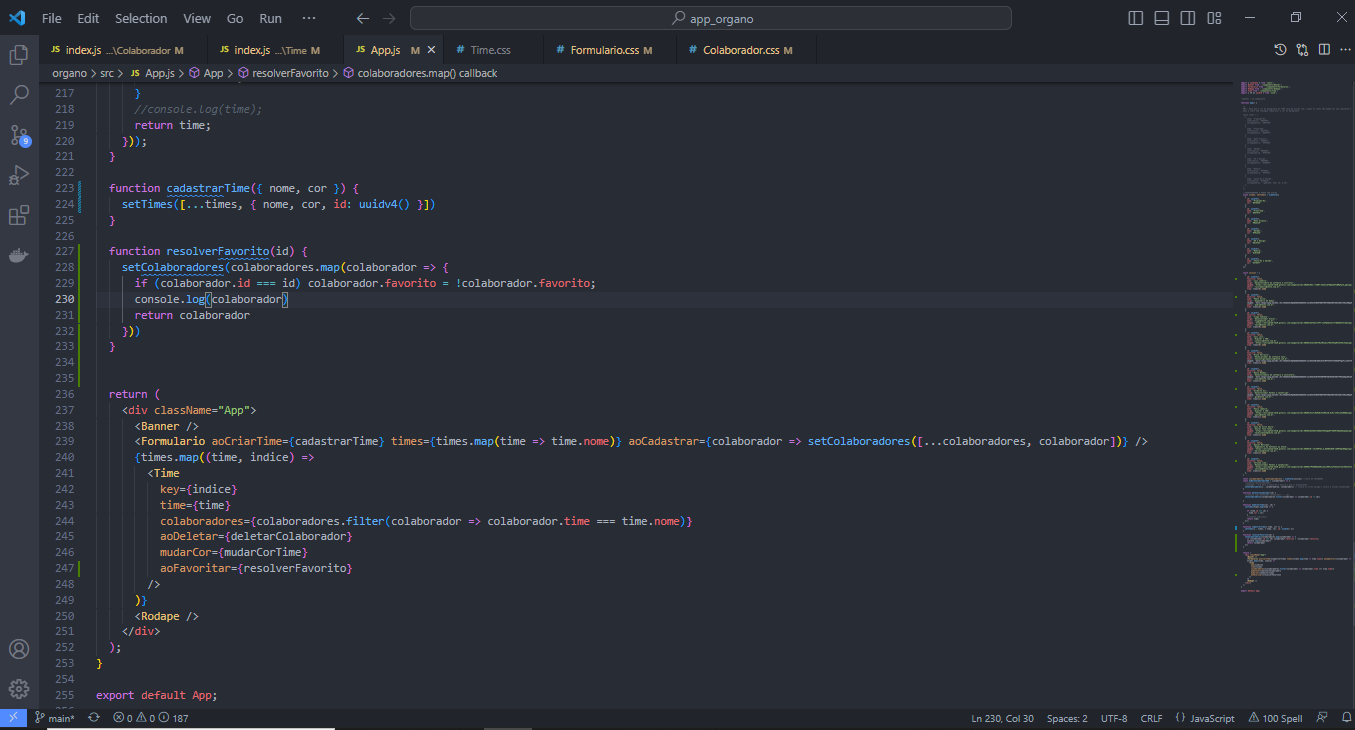Open timeline history icon in editor toolbar
1355x730 pixels.
pyautogui.click(x=1280, y=50)
